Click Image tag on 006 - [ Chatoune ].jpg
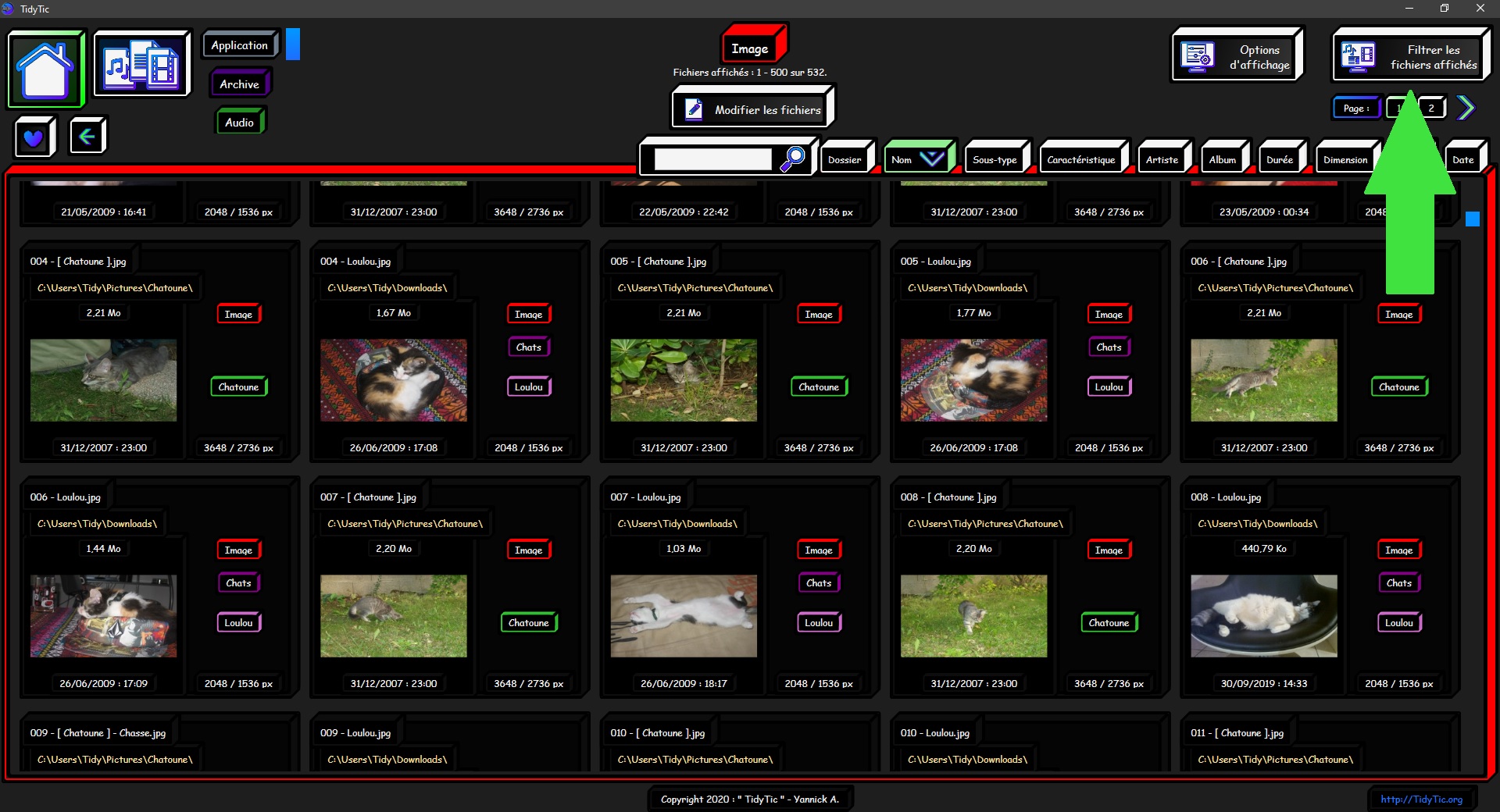Screen dimensions: 1500x812 [x=1398, y=314]
